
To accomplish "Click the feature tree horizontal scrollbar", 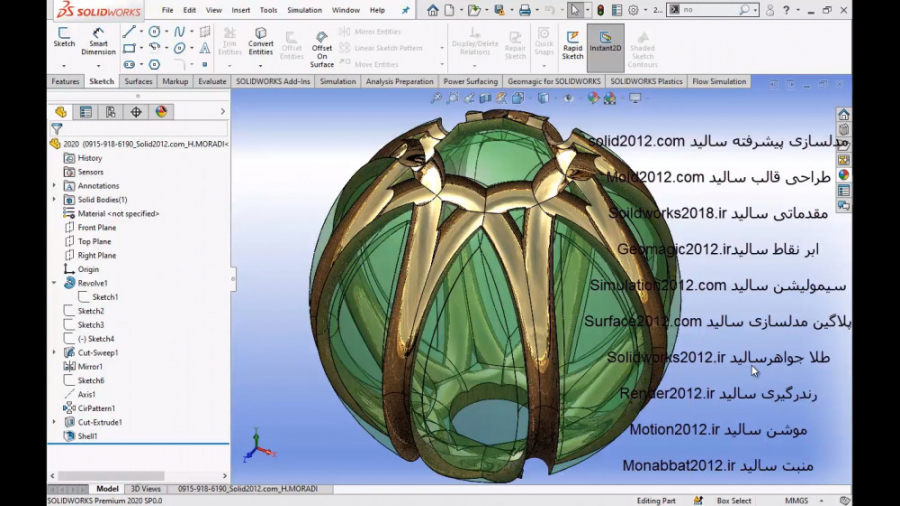I will point(111,476).
